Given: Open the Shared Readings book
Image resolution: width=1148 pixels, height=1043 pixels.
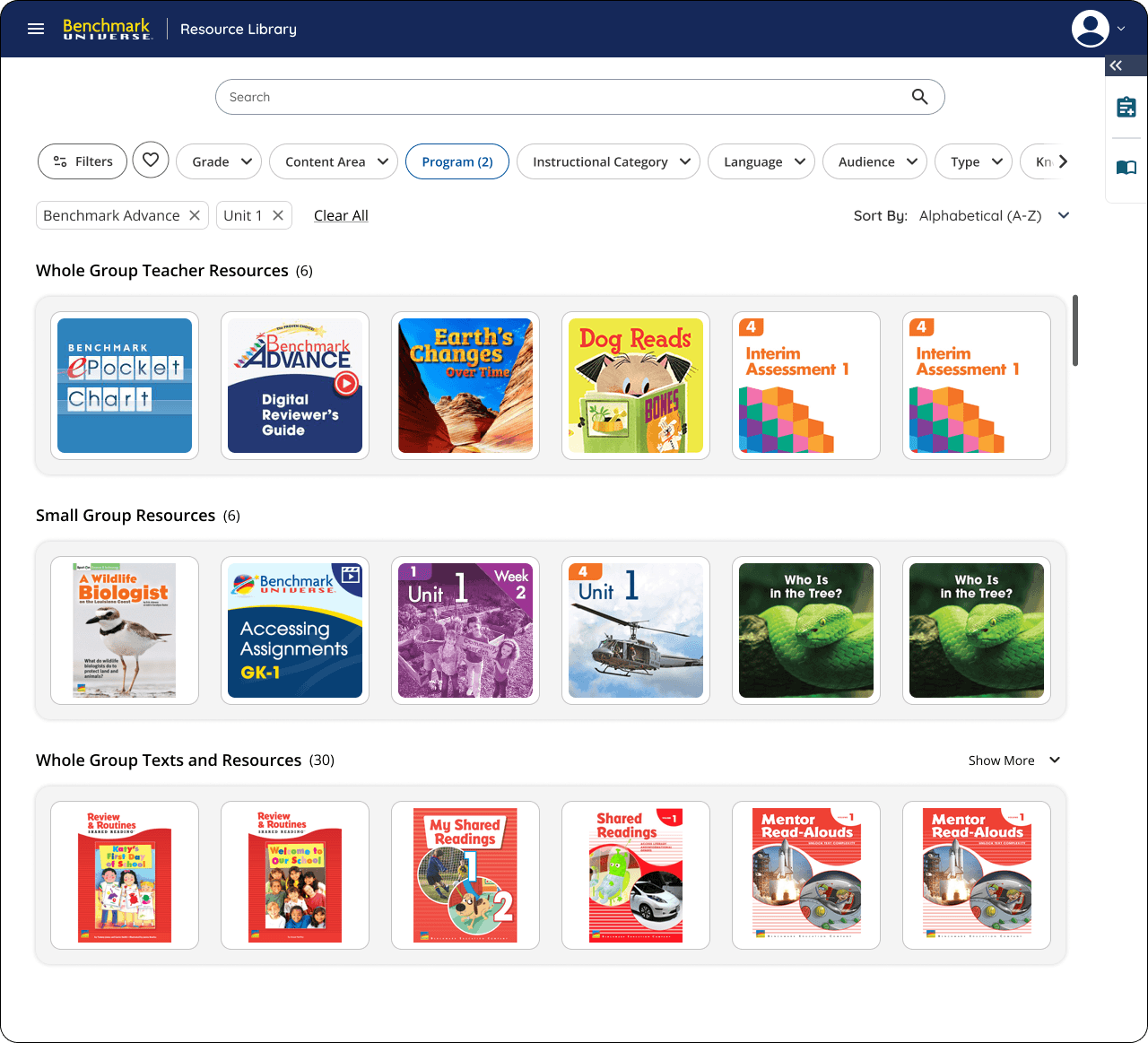Looking at the screenshot, I should coord(636,875).
